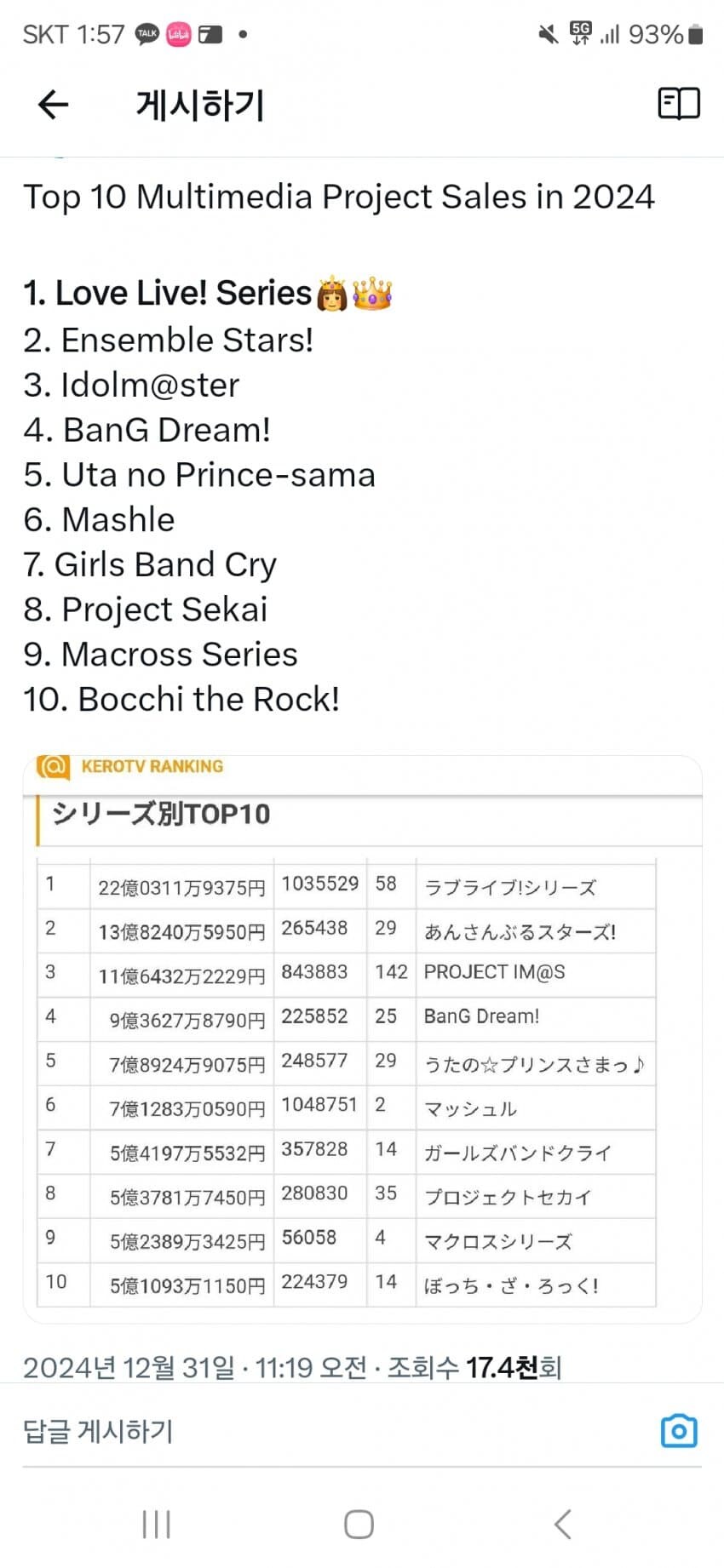
Task: Tap the camera icon in reply bar
Action: pyautogui.click(x=678, y=1431)
